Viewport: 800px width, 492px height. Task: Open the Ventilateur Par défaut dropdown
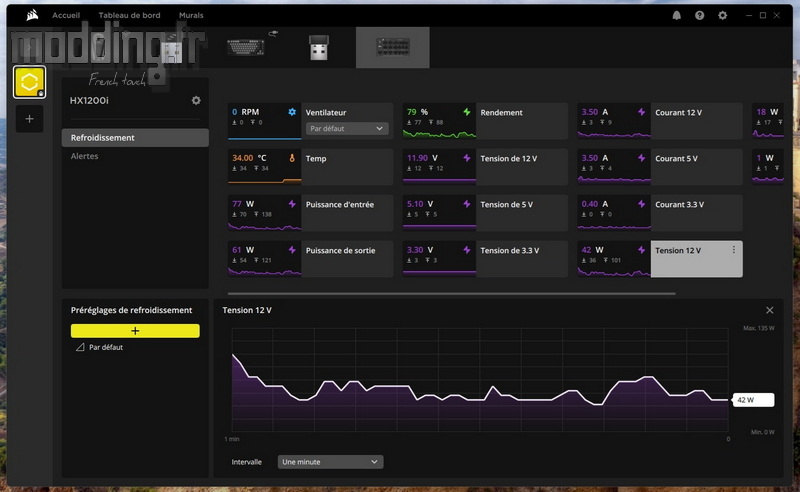coord(347,129)
